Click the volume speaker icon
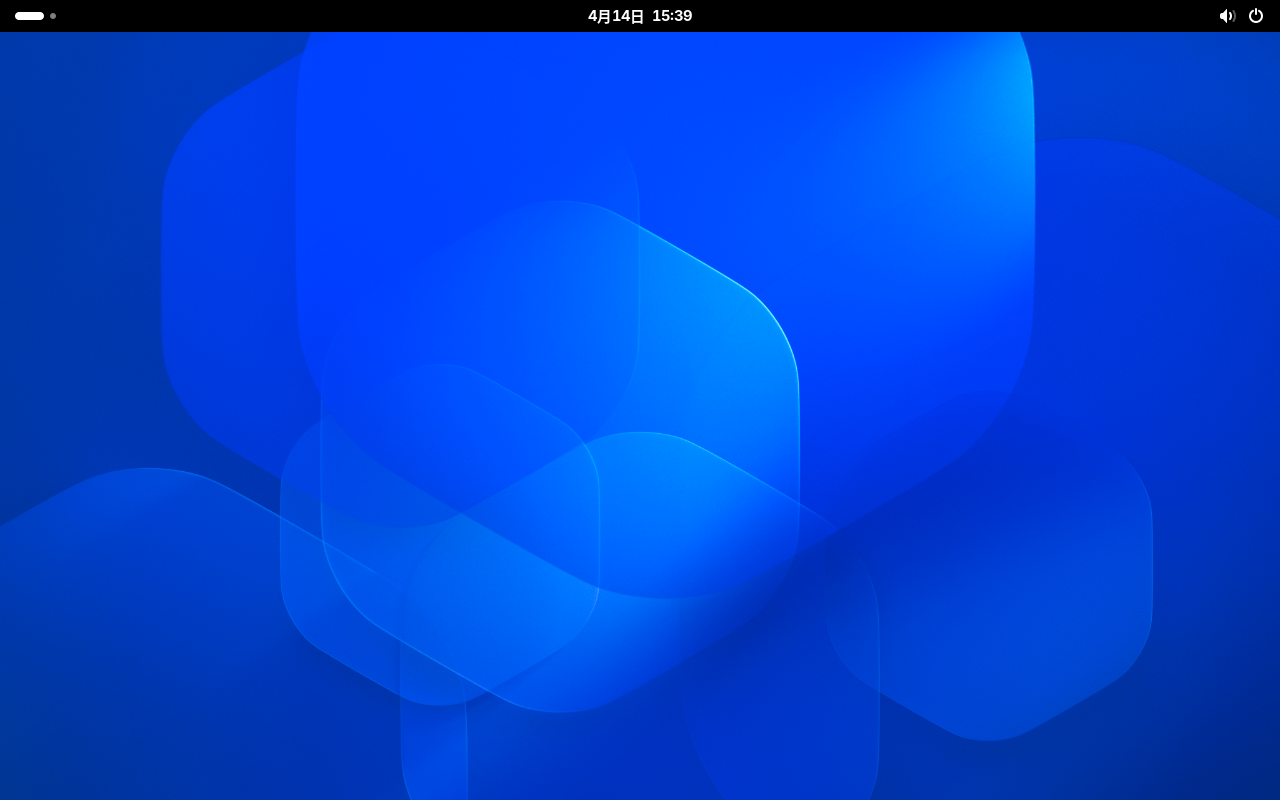The height and width of the screenshot is (800, 1280). click(x=1227, y=16)
